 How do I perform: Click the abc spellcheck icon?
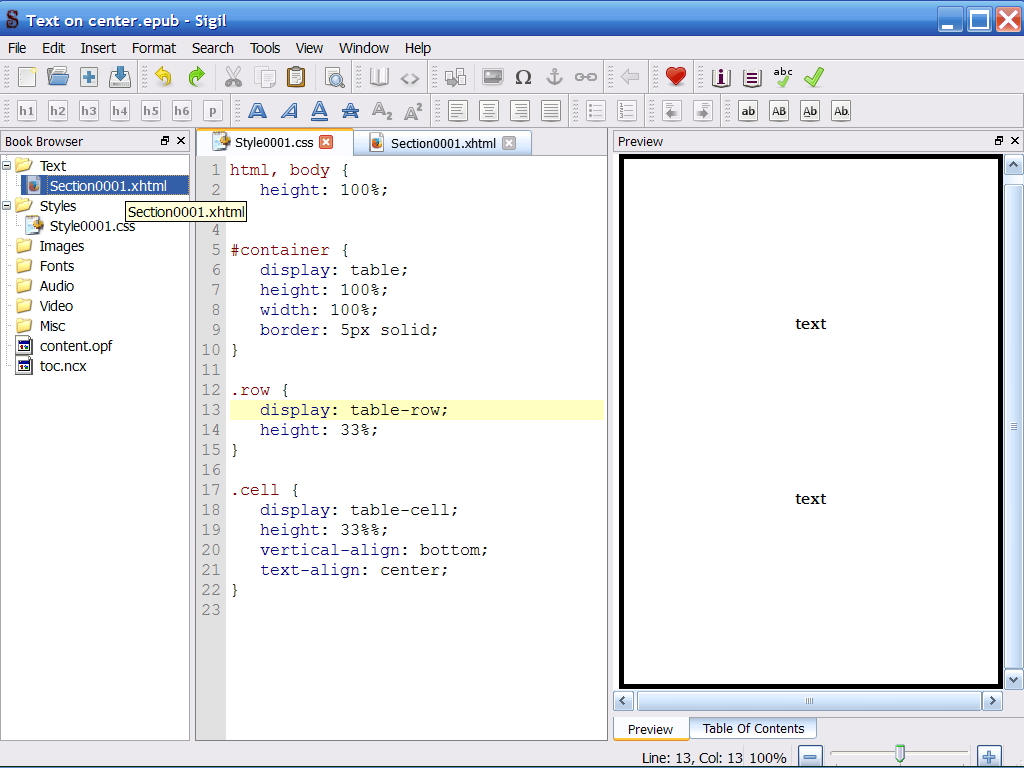point(783,77)
